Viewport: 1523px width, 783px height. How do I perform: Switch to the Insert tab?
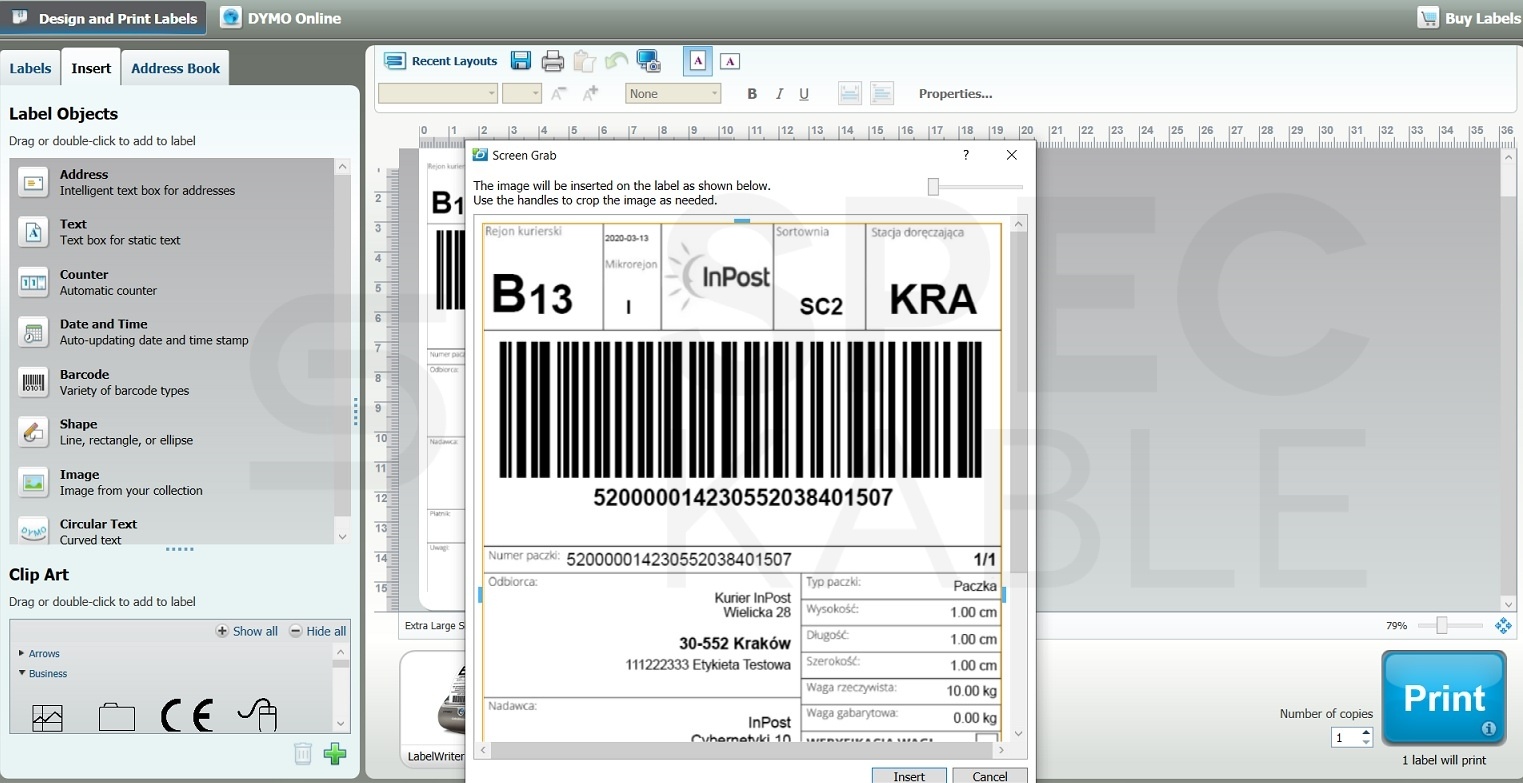click(91, 68)
